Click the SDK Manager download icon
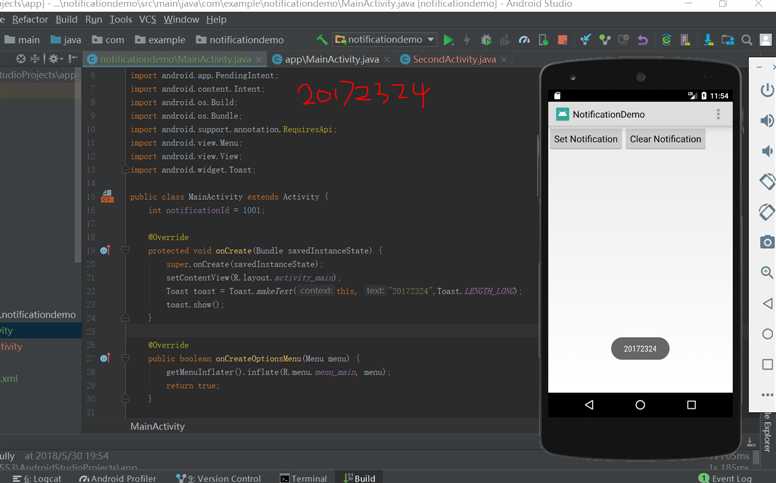This screenshot has height=483, width=776. tap(709, 40)
